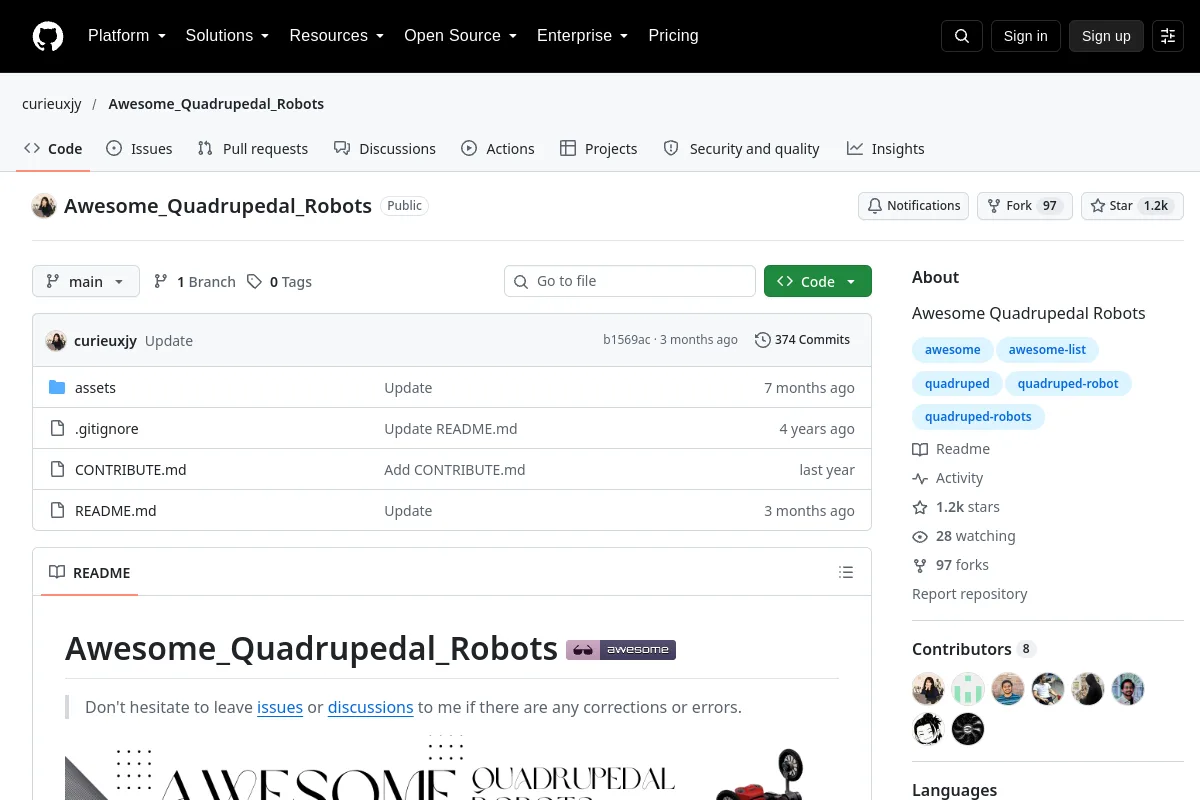The image size is (1200, 800).
Task: Open the GitHub logo homepage
Action: coord(48,36)
